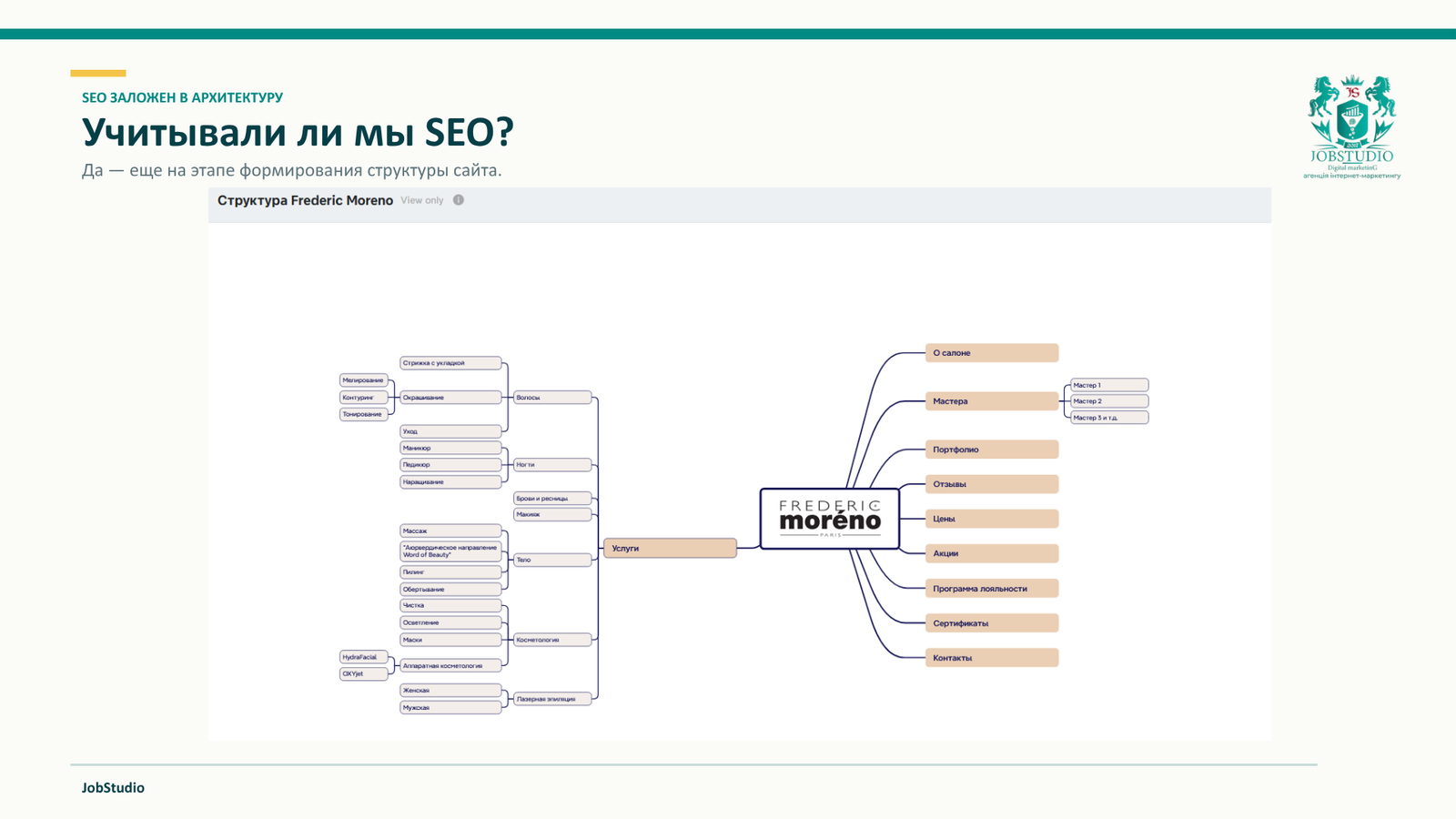This screenshot has width=1456, height=819.
Task: Select the Цены node
Action: click(x=992, y=519)
